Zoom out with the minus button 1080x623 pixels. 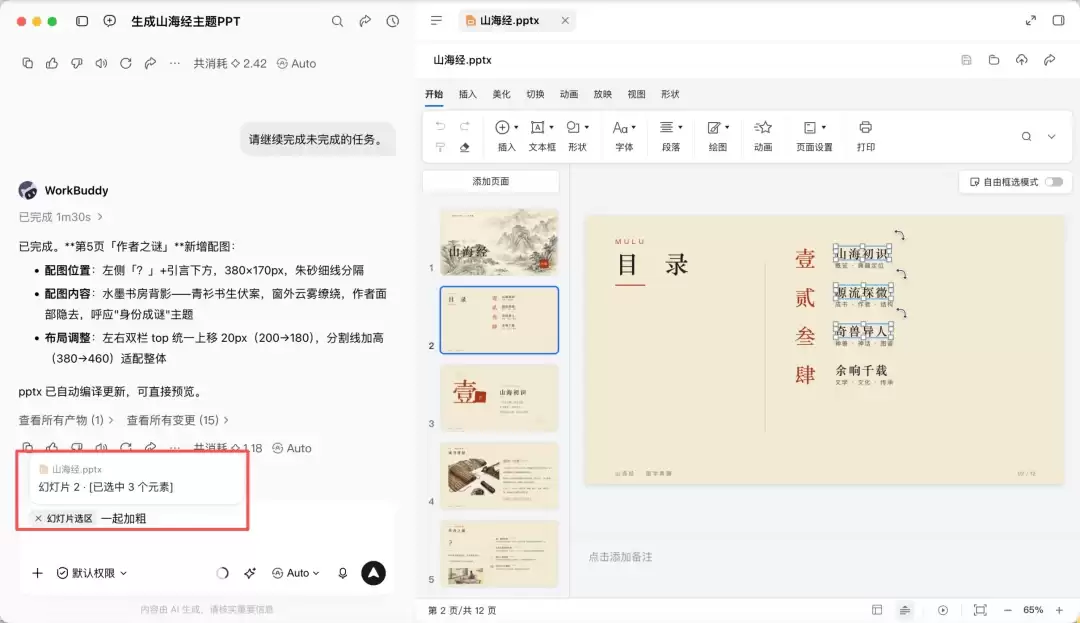click(x=1007, y=610)
